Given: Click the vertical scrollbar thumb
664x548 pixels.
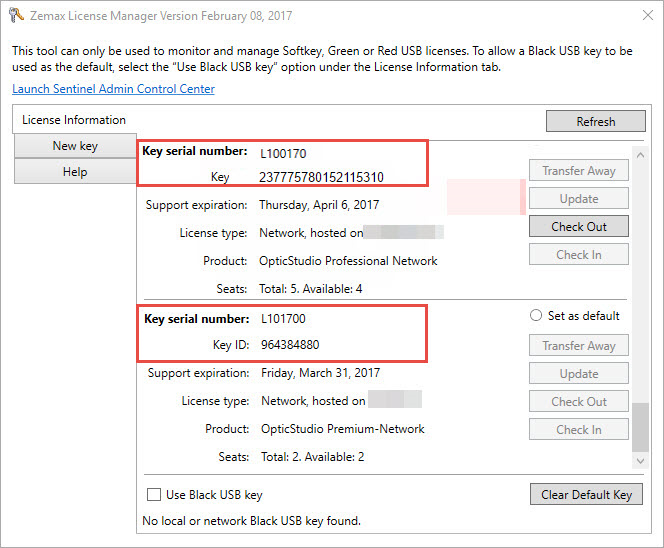Looking at the screenshot, I should point(640,427).
